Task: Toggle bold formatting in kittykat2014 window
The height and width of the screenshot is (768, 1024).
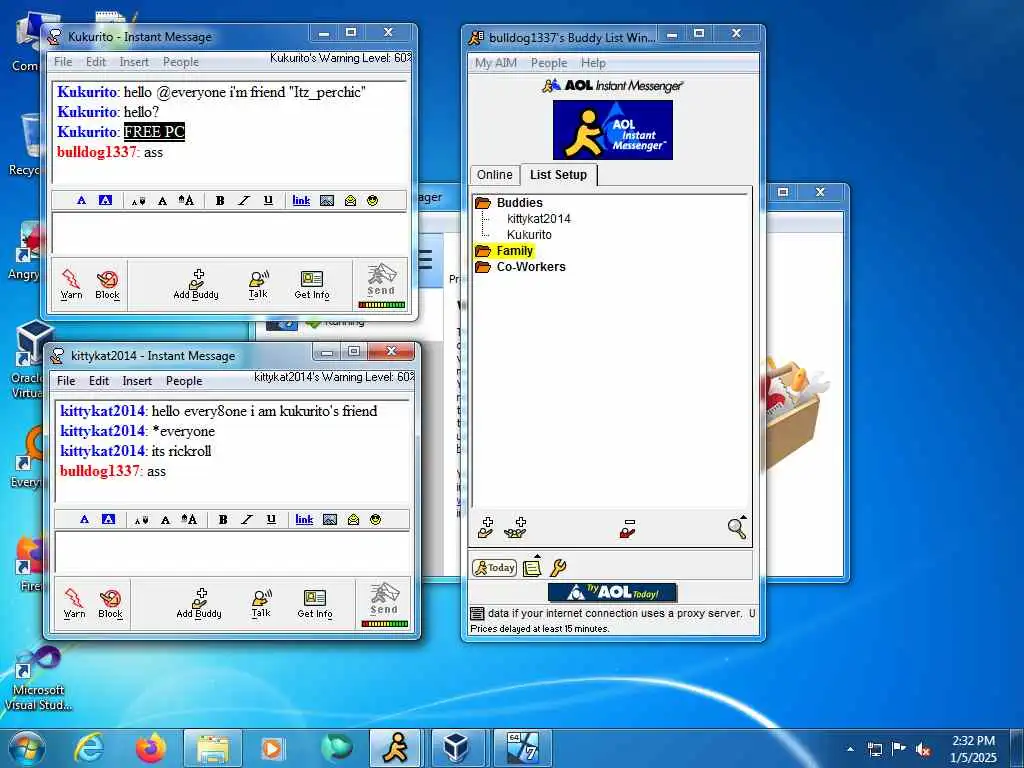Action: [x=223, y=520]
